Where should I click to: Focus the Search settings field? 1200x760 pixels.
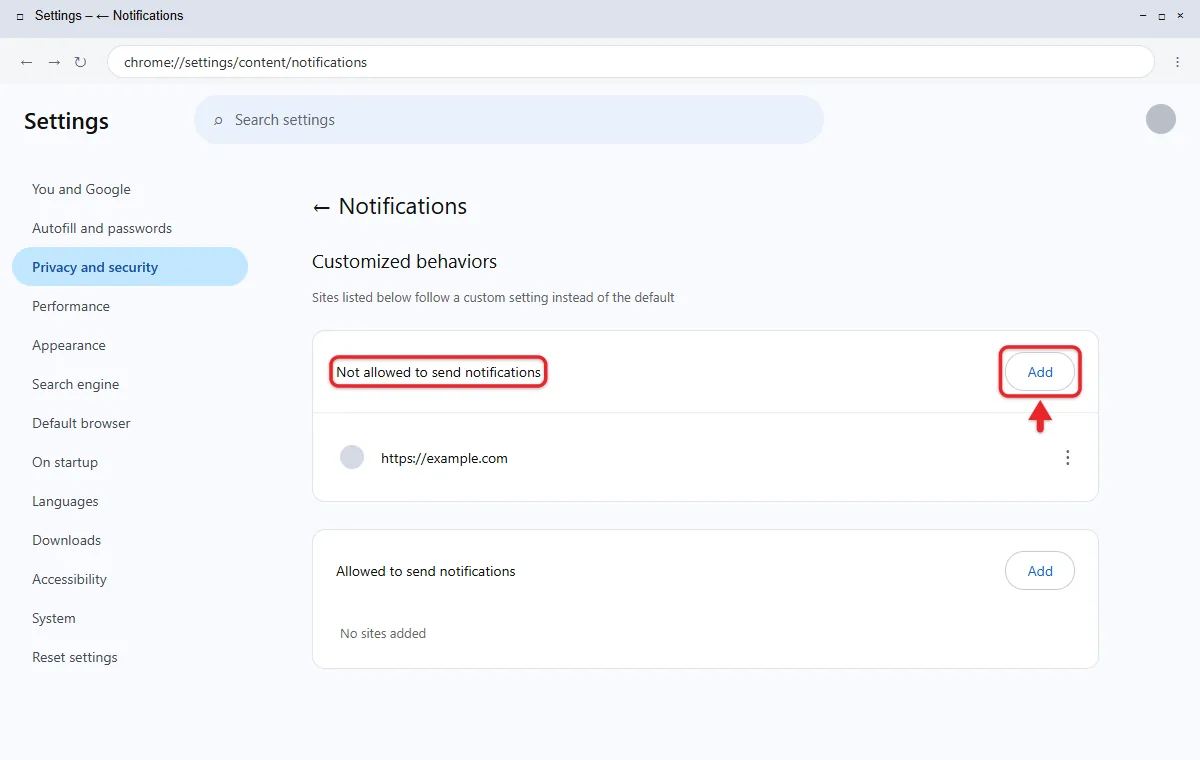pos(509,120)
